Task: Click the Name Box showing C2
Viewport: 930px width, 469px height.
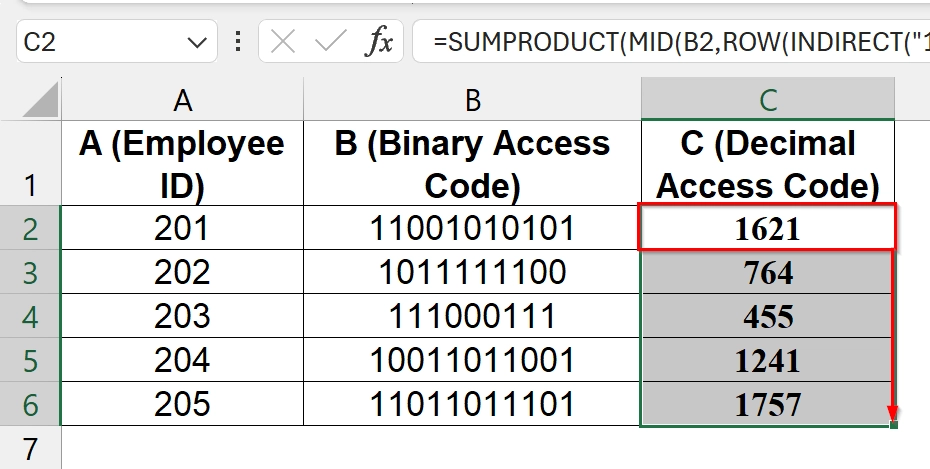Action: click(x=117, y=42)
